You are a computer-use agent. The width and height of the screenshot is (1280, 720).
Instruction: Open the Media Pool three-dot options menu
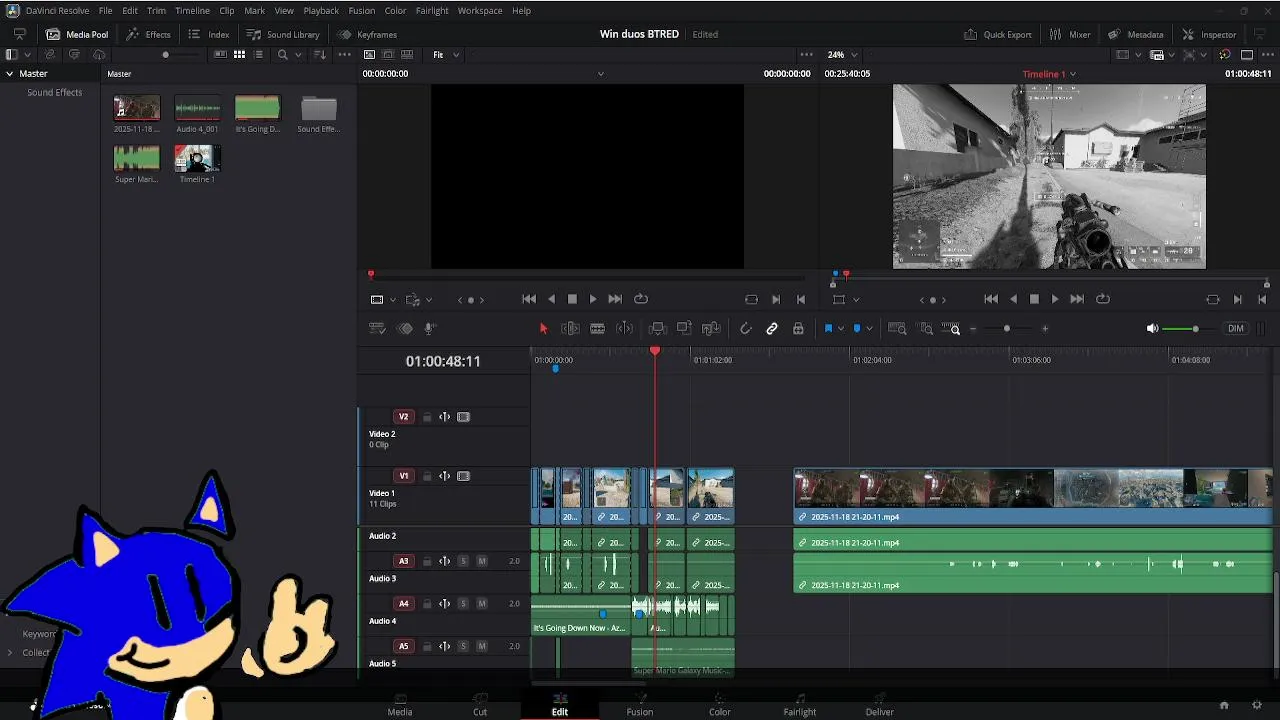click(x=343, y=55)
